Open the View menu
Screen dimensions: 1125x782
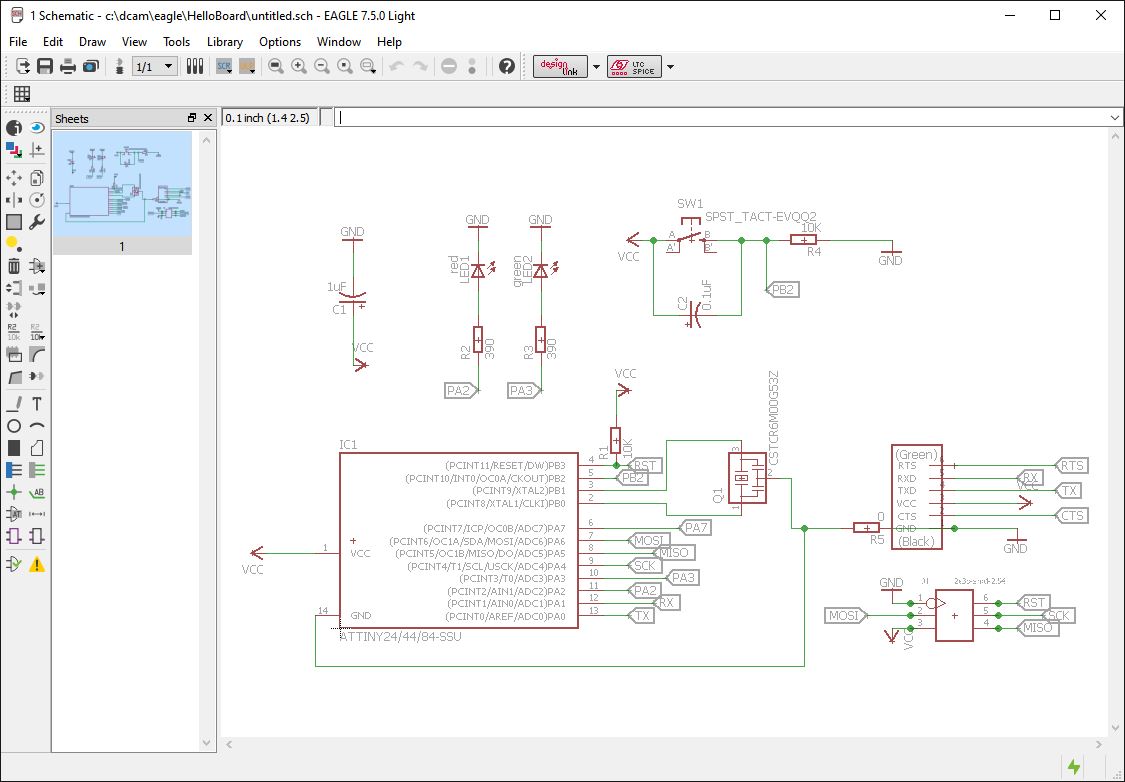coord(134,42)
